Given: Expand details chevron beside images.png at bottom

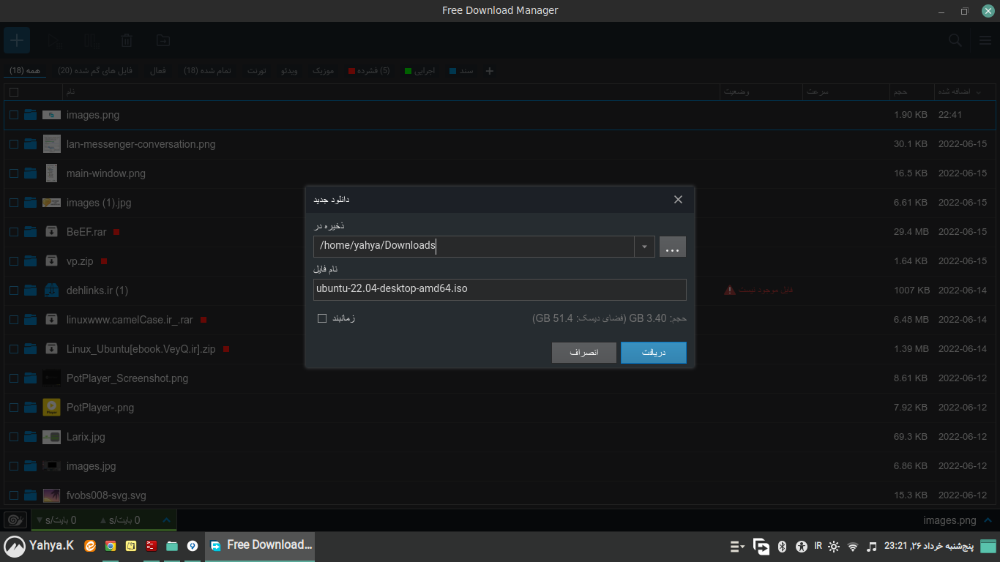Looking at the screenshot, I should click(986, 520).
